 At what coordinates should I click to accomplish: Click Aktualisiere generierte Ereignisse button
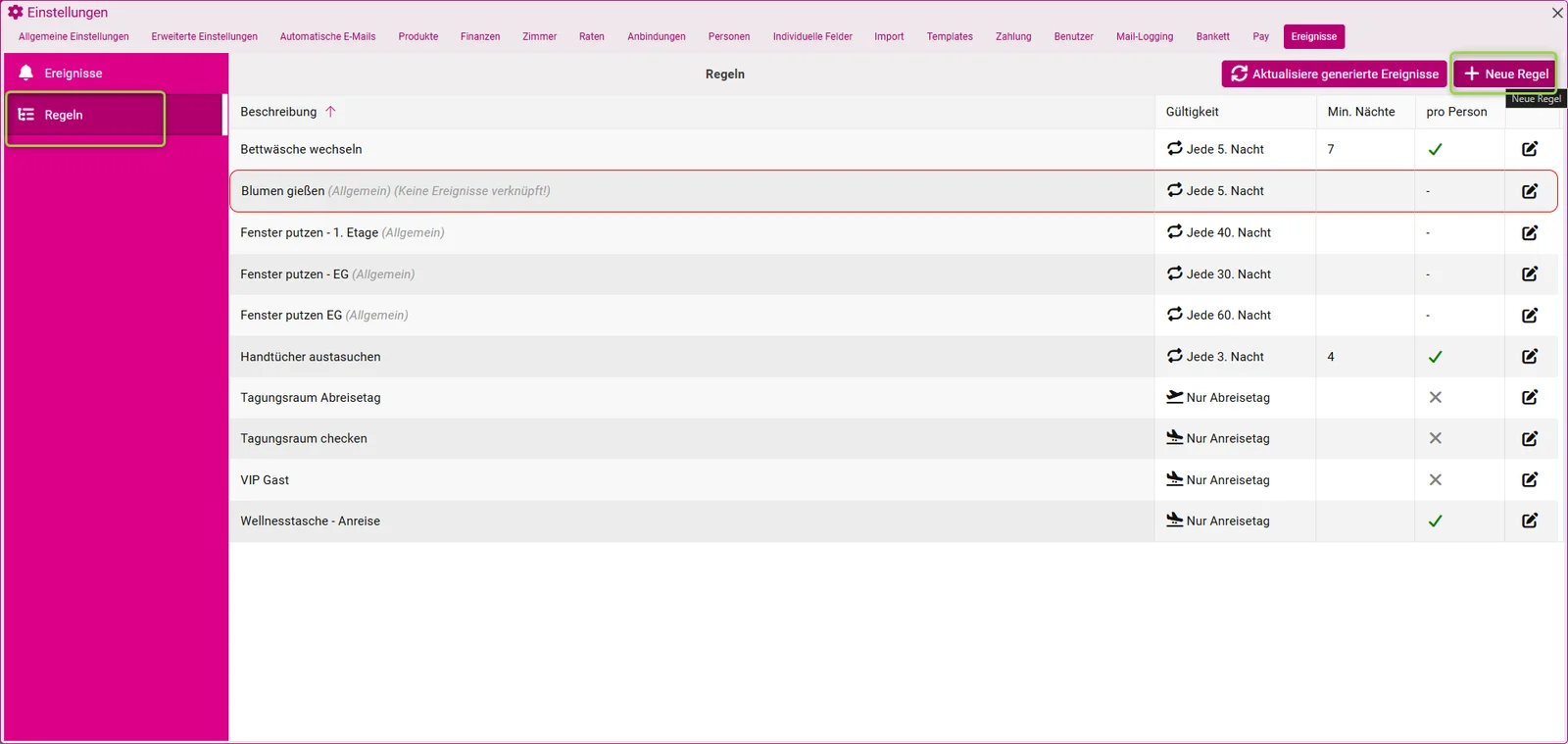click(x=1335, y=74)
